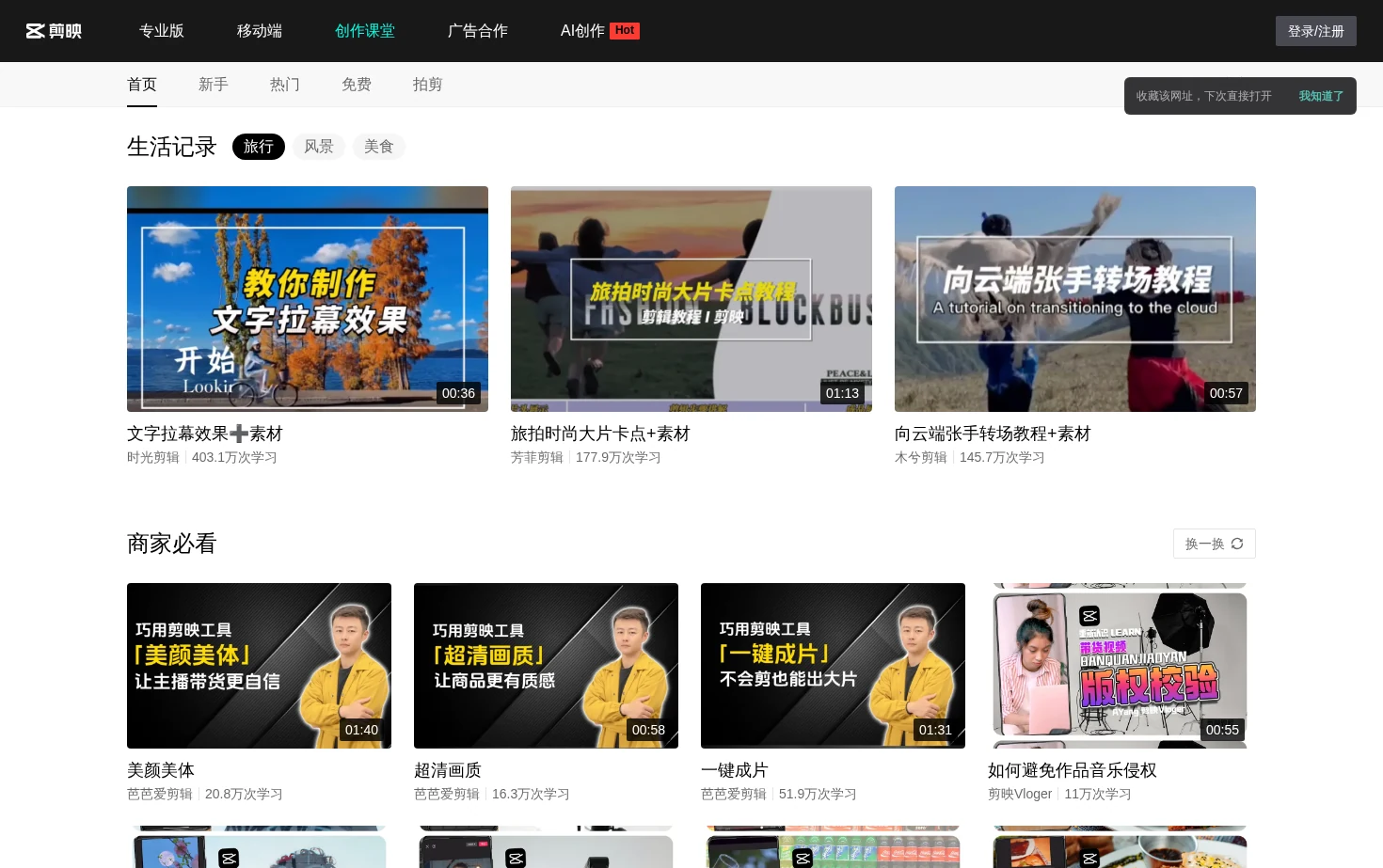Click the 16.3万次学习 view count
This screenshot has width=1383, height=868.
531,794
